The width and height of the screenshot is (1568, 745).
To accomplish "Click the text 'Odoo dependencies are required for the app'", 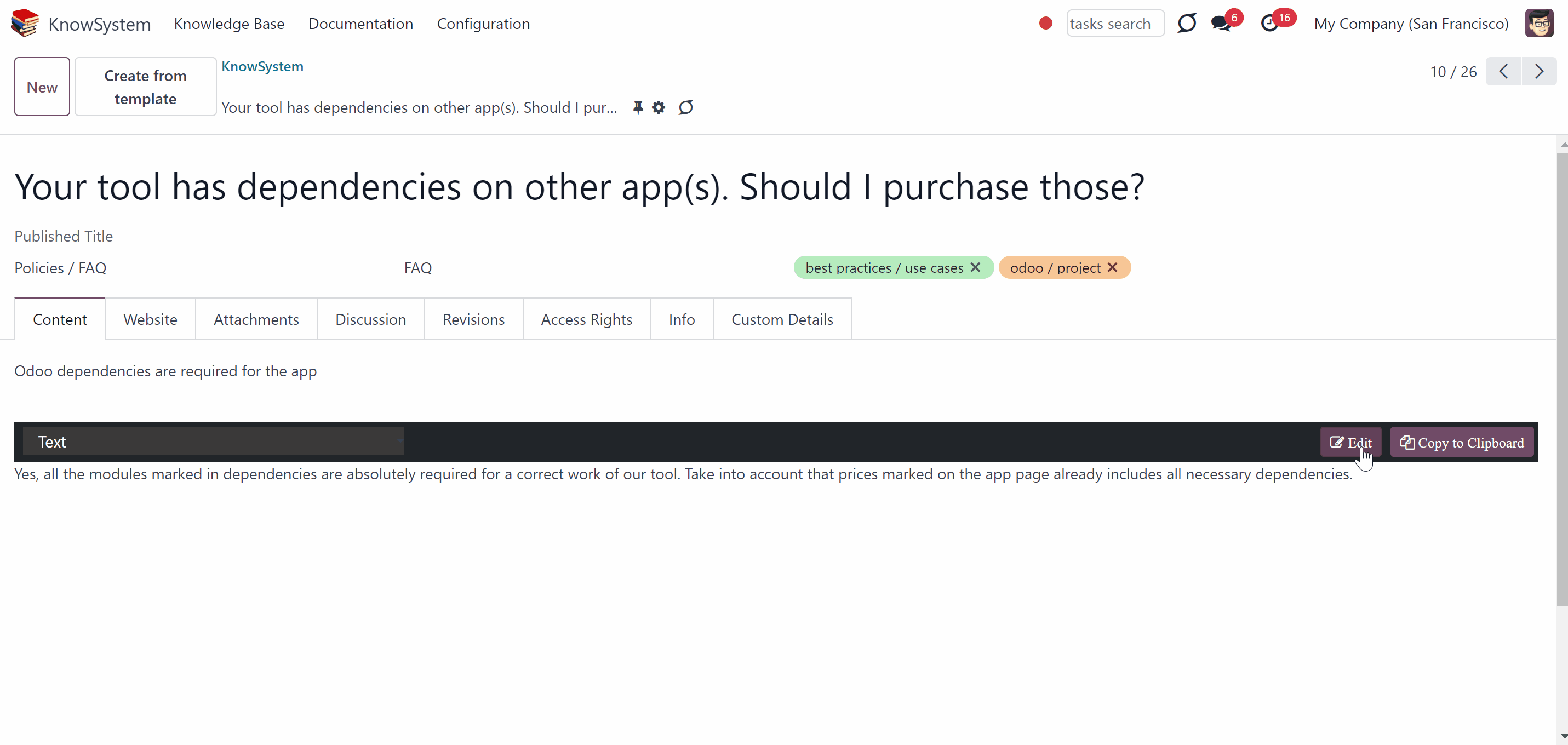I will (165, 371).
